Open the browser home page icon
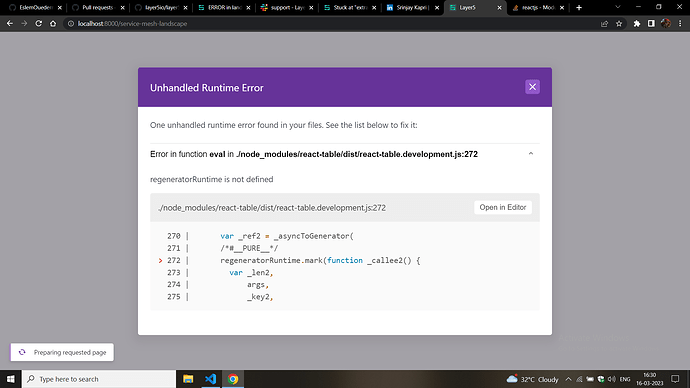Viewport: 690px width, 388px height. pyautogui.click(x=53, y=24)
